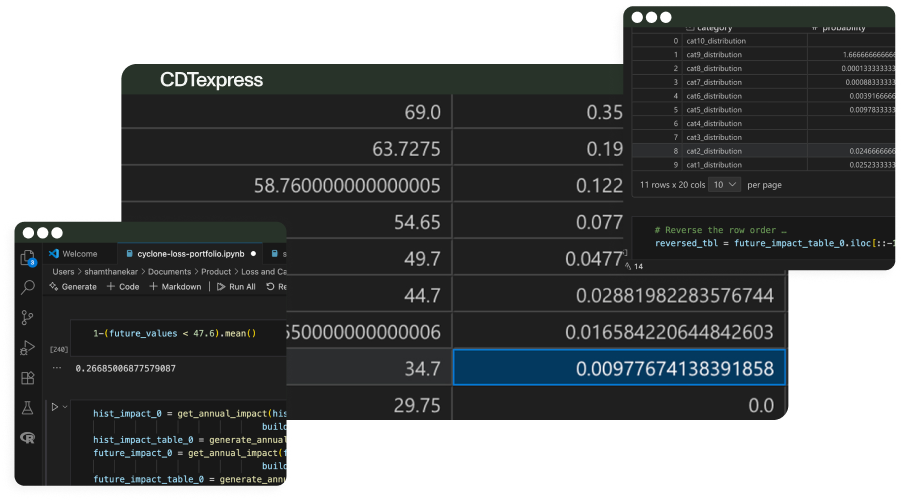Viewport: 902px width, 500px height.
Task: Run the cell with the play icon
Action: point(54,406)
